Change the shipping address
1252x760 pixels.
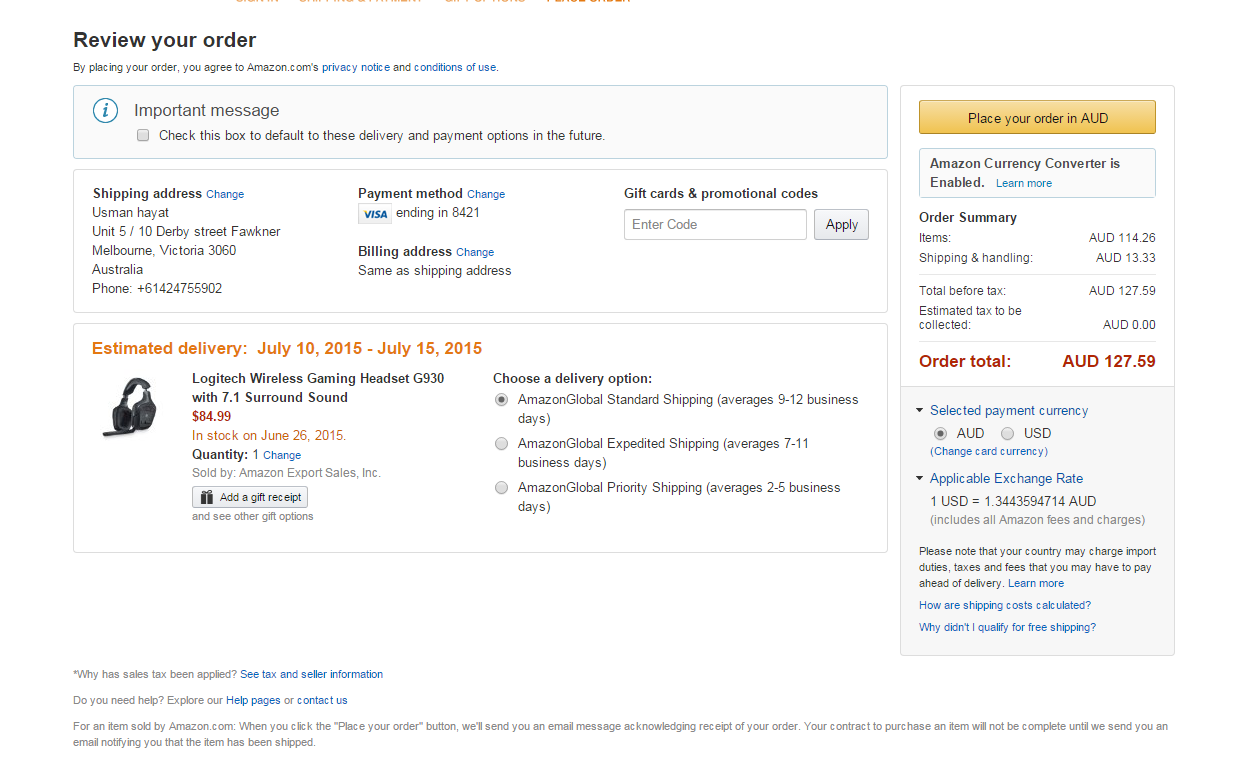[225, 194]
